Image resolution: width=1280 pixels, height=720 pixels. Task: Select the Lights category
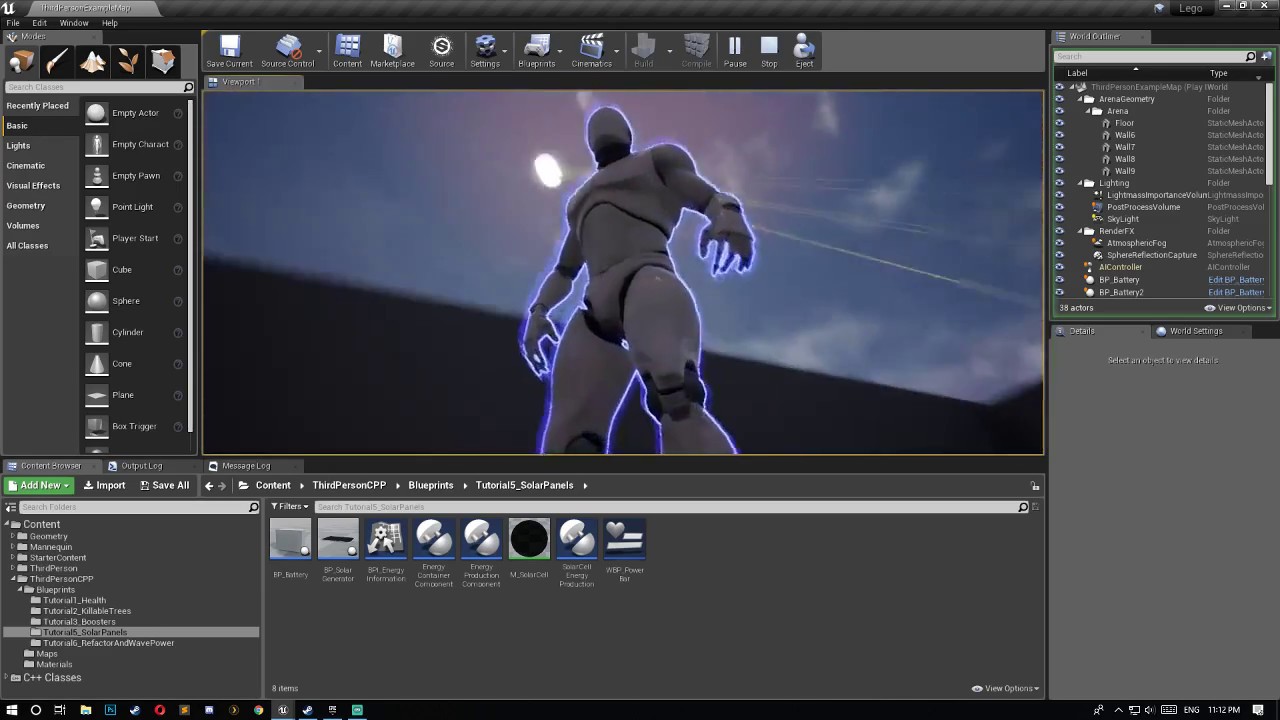click(18, 146)
